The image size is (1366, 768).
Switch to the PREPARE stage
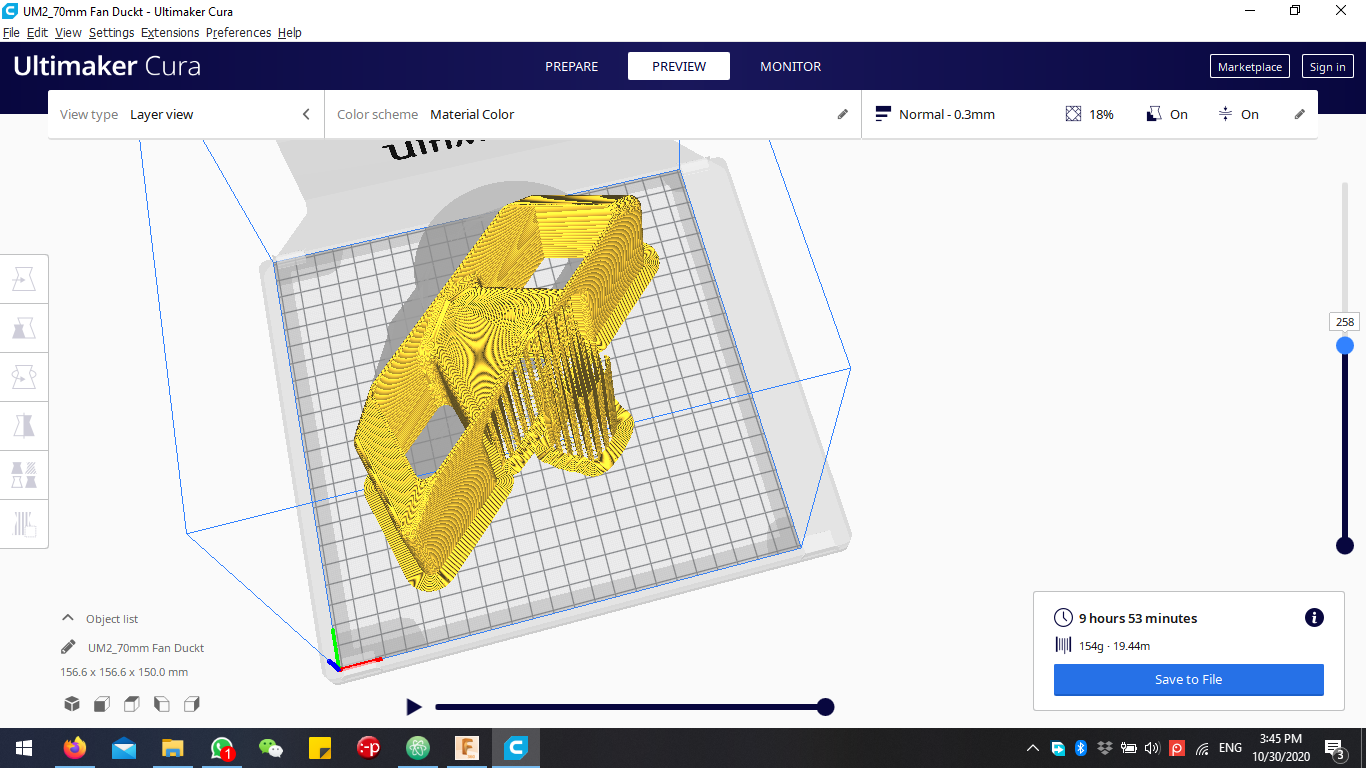pos(572,66)
